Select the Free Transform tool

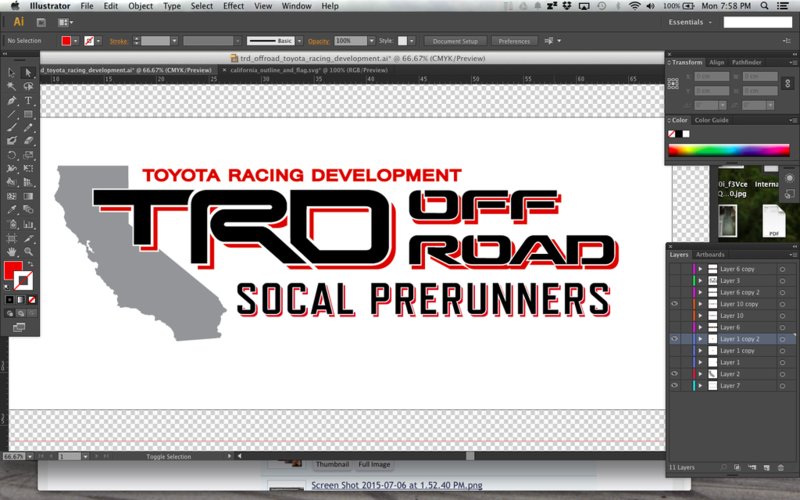pos(28,168)
